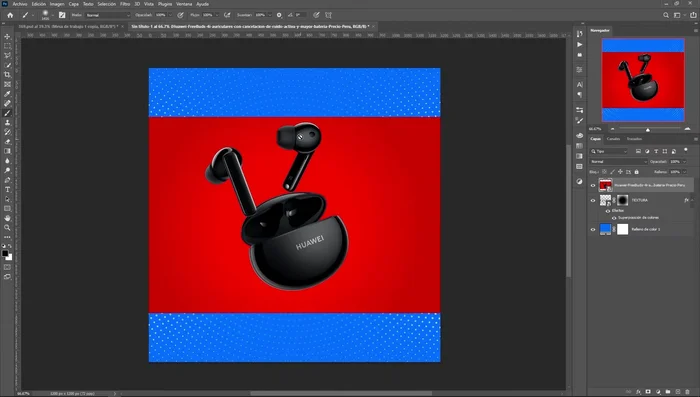Select the Spot Healing Brush tool
The height and width of the screenshot is (397, 700).
[7, 103]
